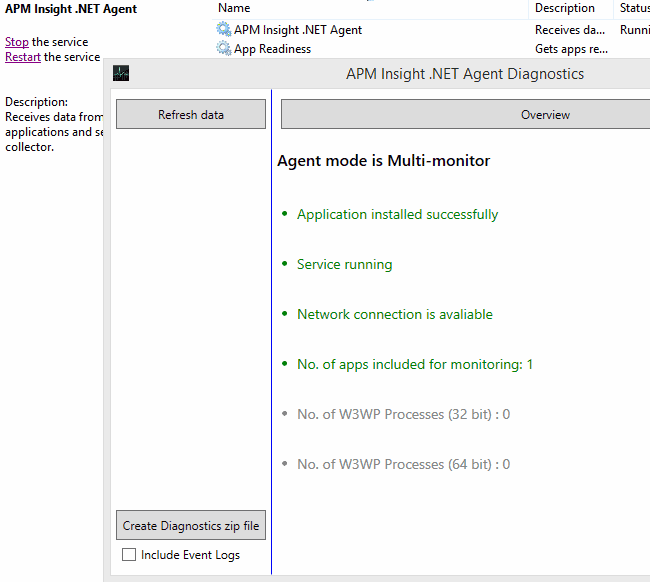This screenshot has height=582, width=650.
Task: Click the Create Diagnostics zip file button
Action: (191, 526)
